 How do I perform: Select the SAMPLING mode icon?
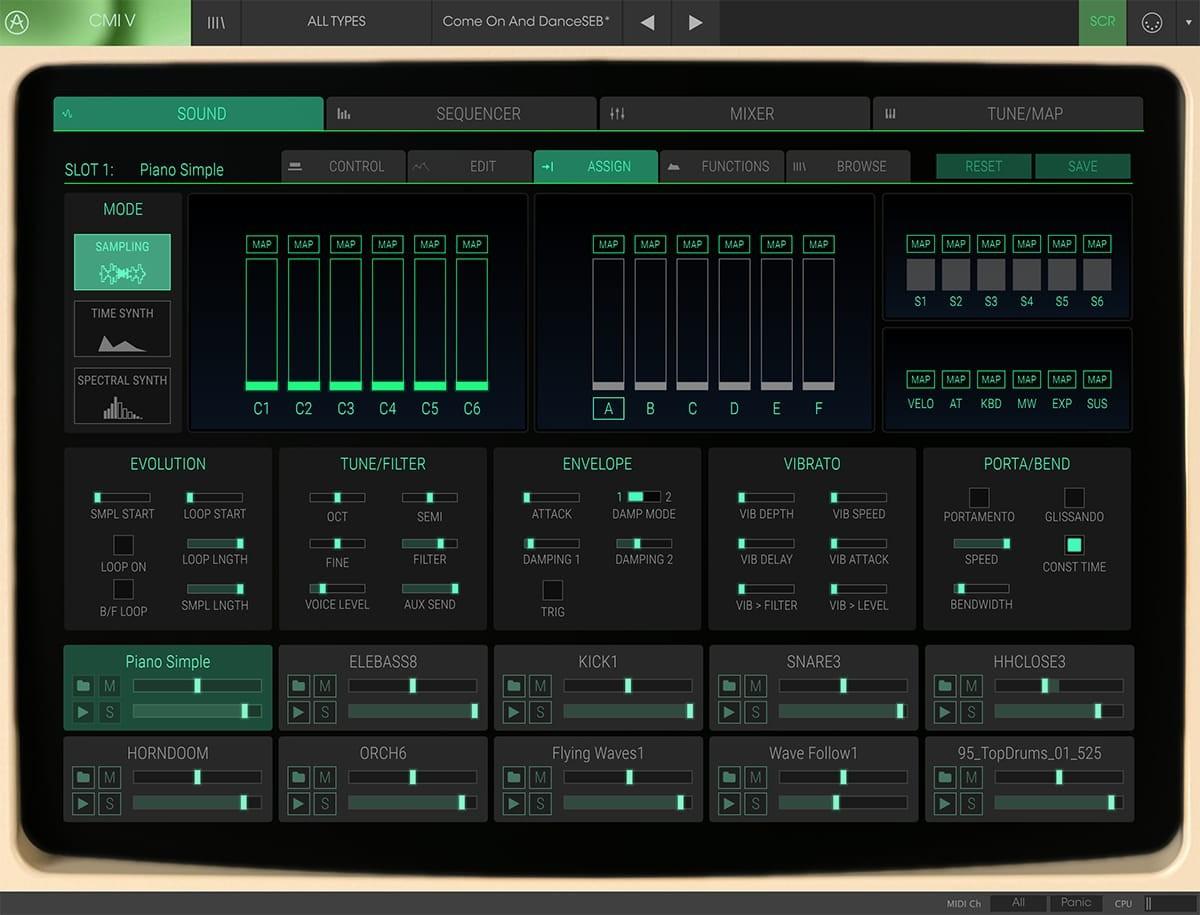click(121, 261)
